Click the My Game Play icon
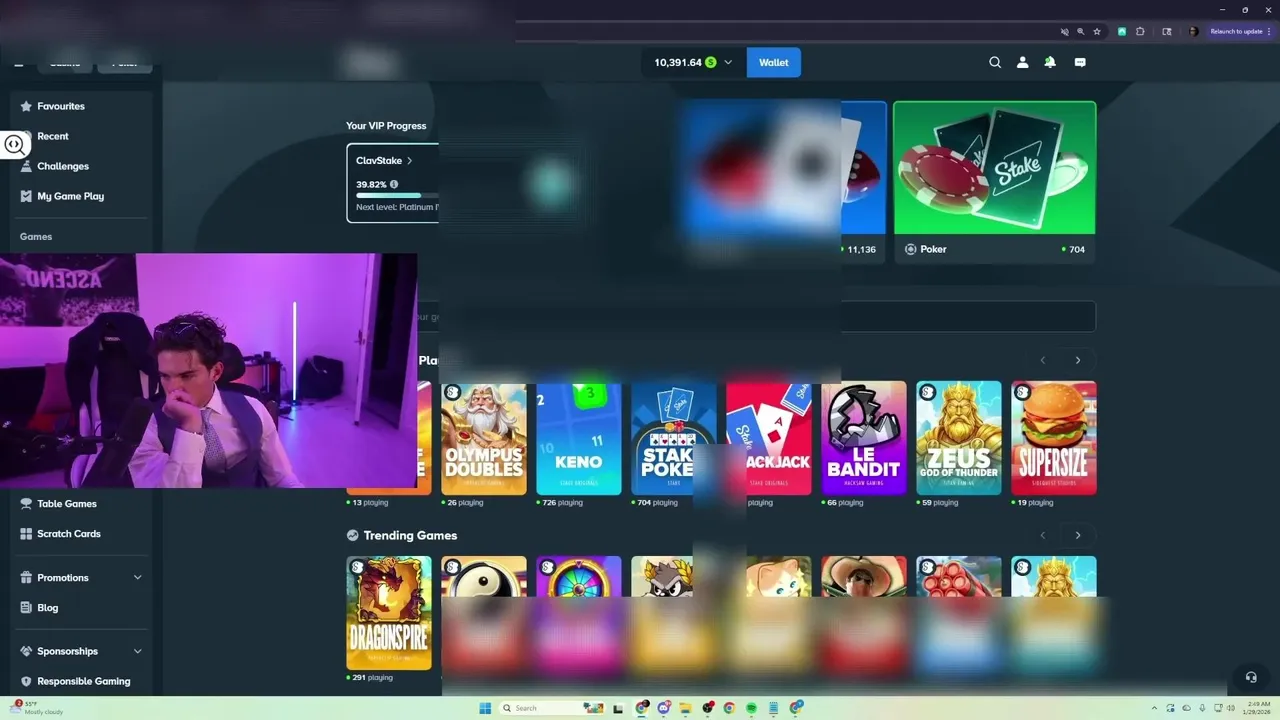The height and width of the screenshot is (720, 1280). (27, 196)
